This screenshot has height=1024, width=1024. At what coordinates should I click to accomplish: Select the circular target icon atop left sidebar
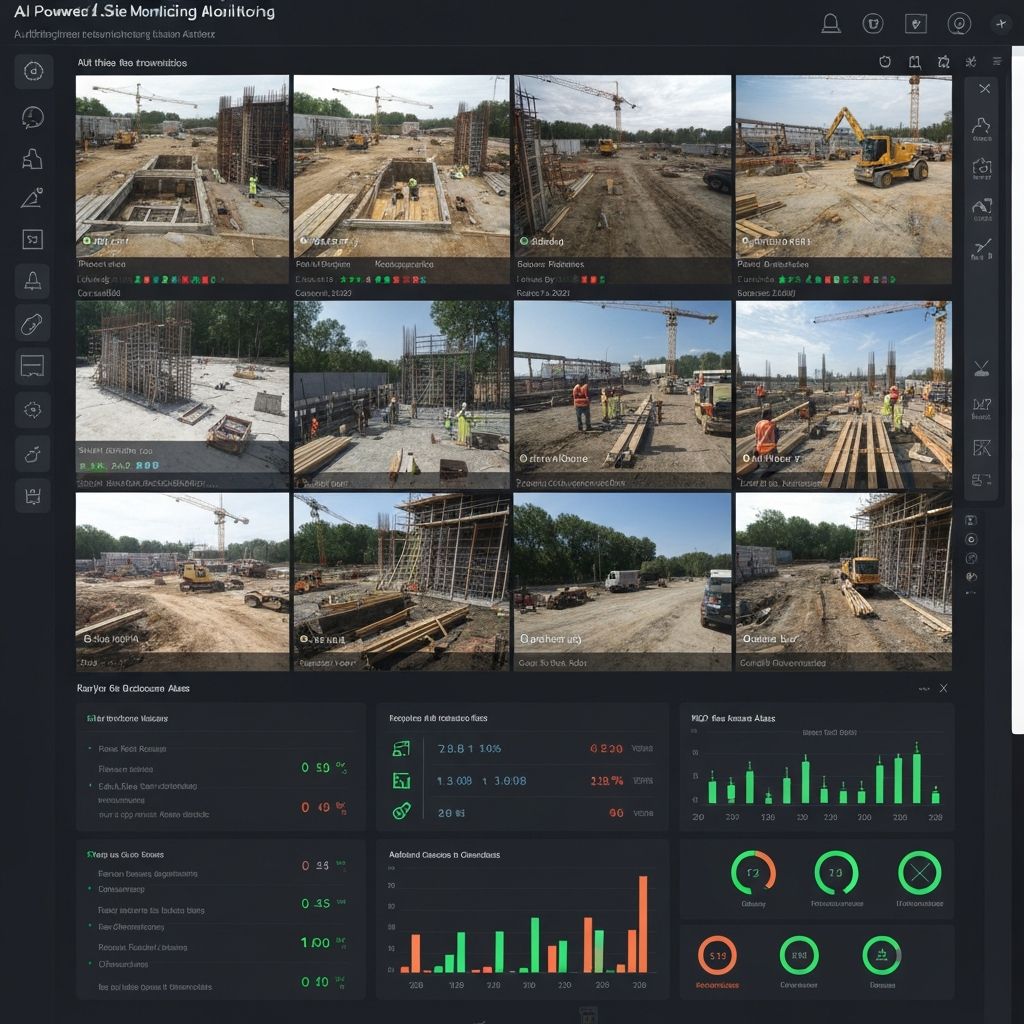tap(32, 71)
